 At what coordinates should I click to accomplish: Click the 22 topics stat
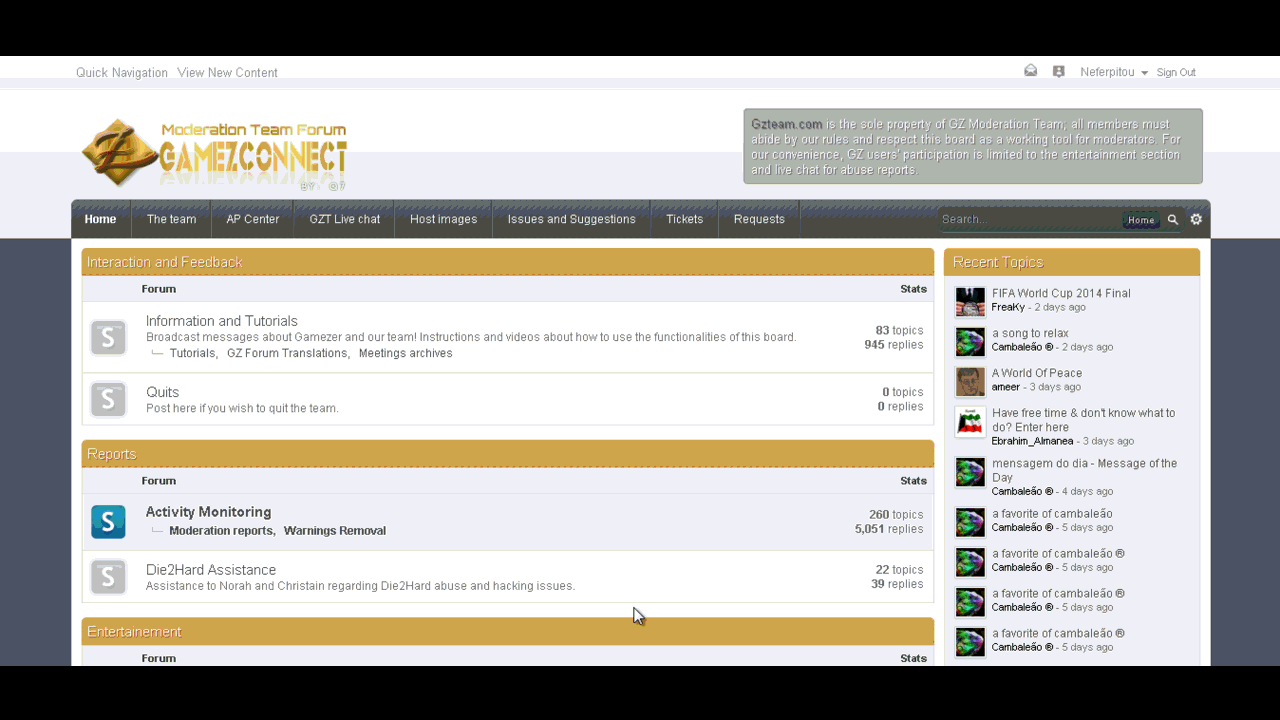tap(899, 570)
